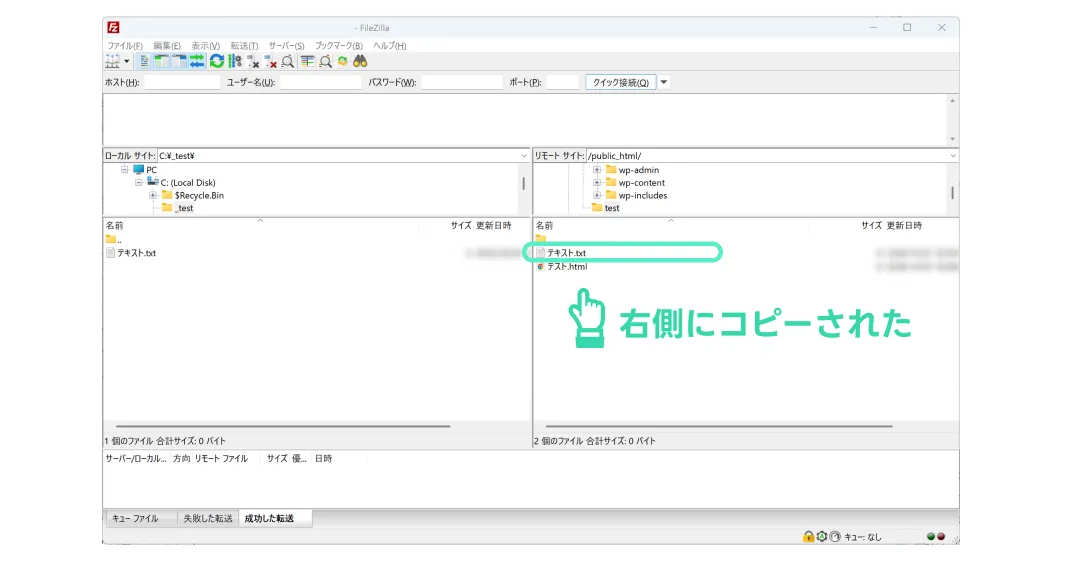Expand the wp-content remote folder
Screen dimensions: 1080x564
597,182
